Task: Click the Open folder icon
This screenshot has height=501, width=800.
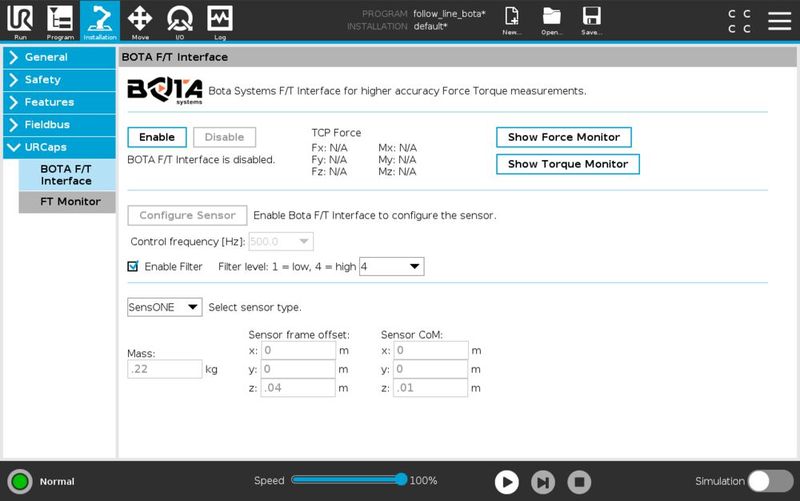Action: pos(552,20)
